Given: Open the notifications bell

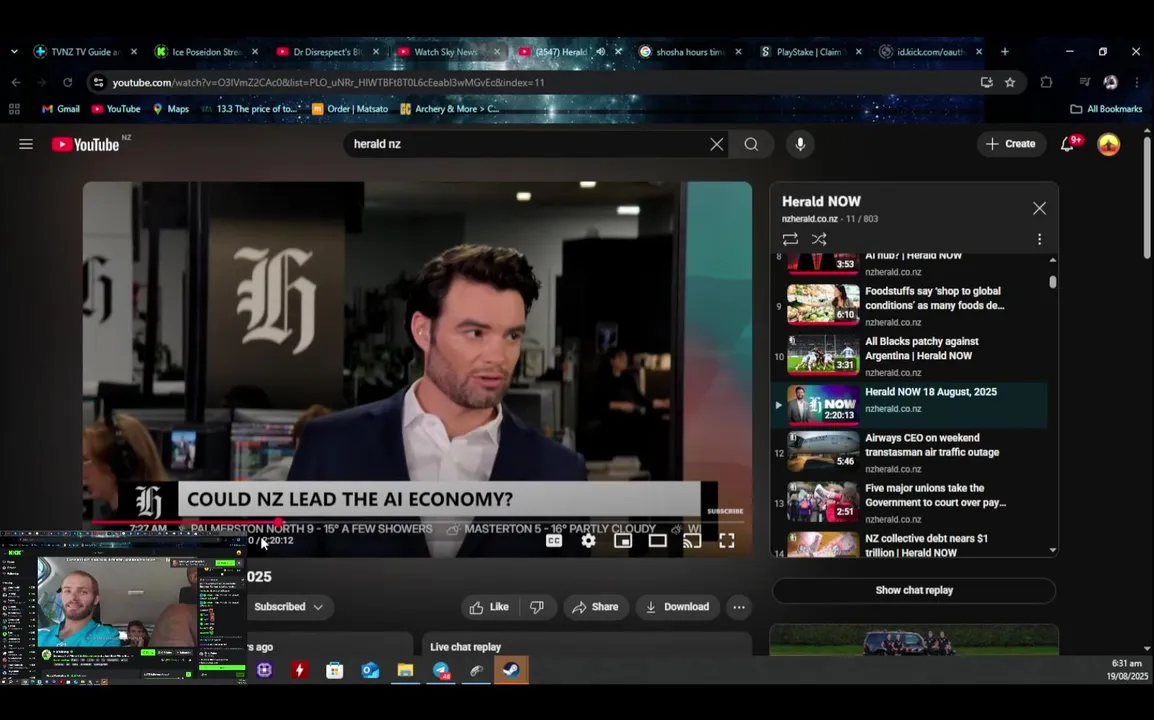Looking at the screenshot, I should tap(1068, 144).
